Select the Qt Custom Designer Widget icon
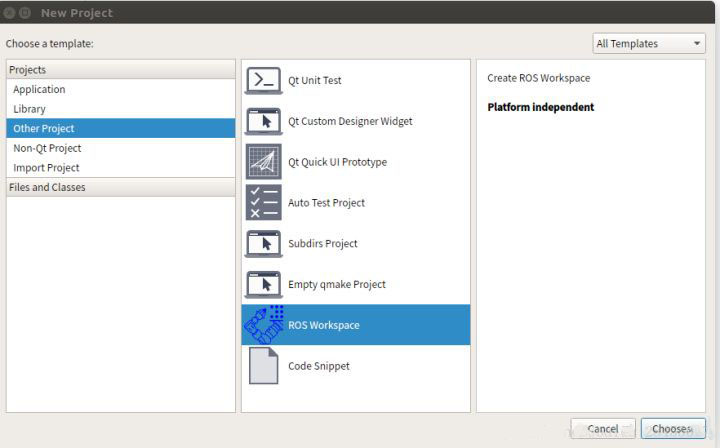Screen dimensions: 720x448 [264, 122]
